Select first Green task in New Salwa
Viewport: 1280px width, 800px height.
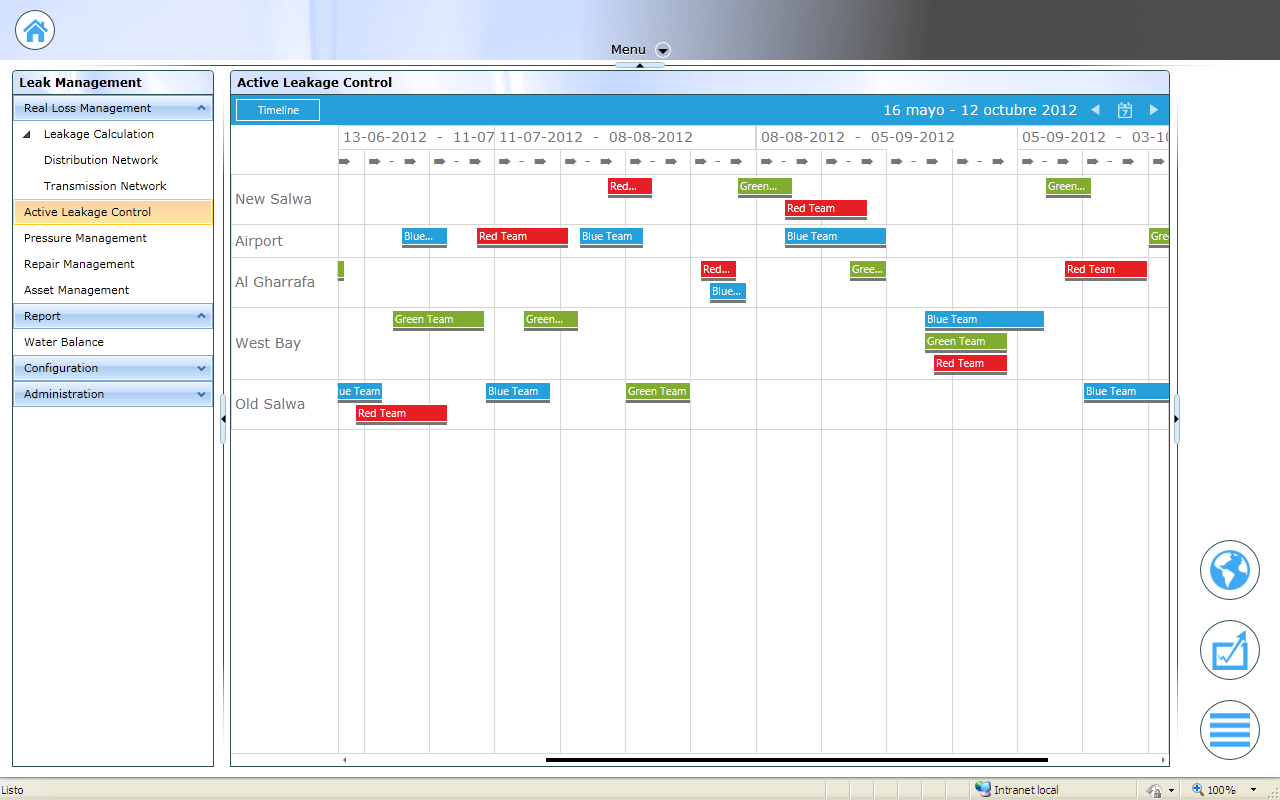click(765, 187)
